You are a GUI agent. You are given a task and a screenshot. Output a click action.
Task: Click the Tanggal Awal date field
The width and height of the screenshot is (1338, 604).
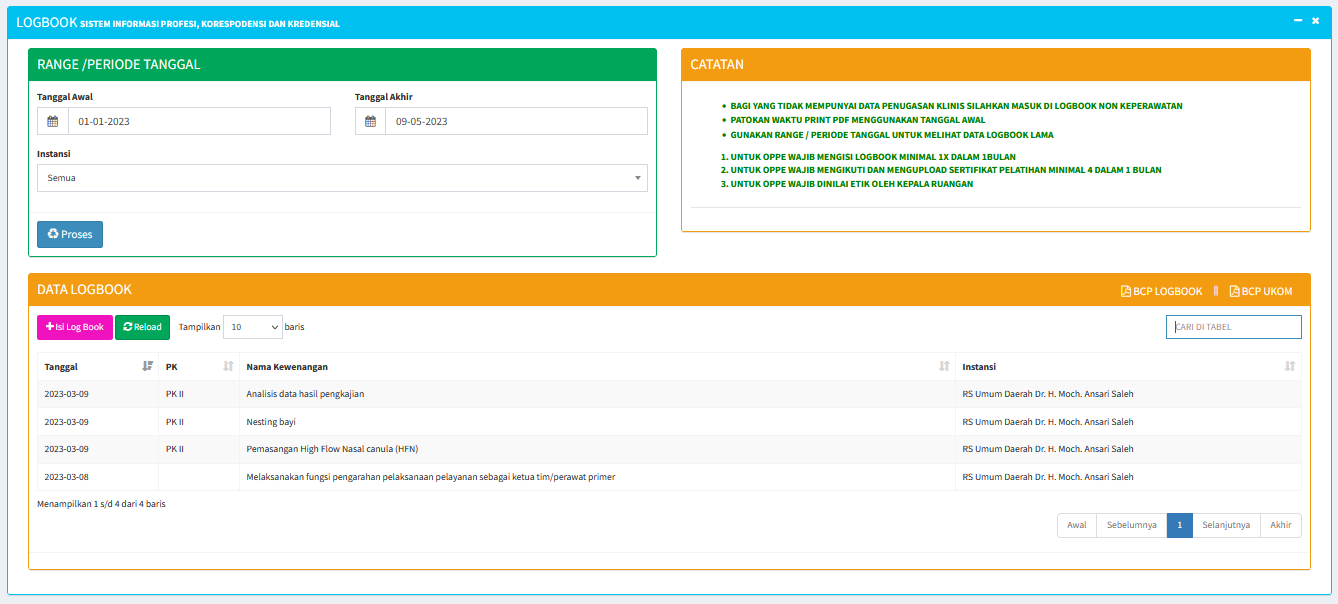pos(198,121)
